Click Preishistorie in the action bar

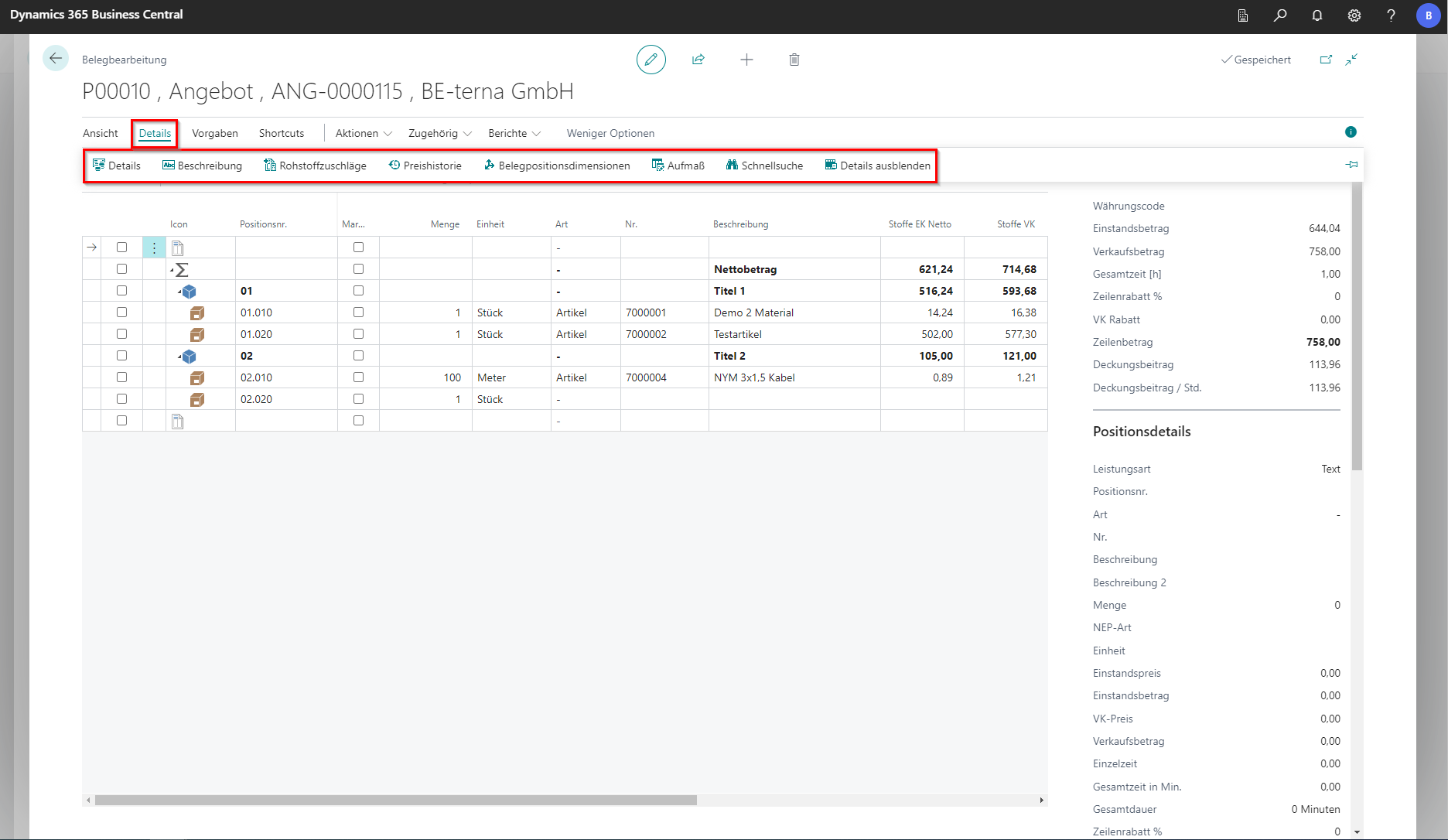[x=425, y=166]
